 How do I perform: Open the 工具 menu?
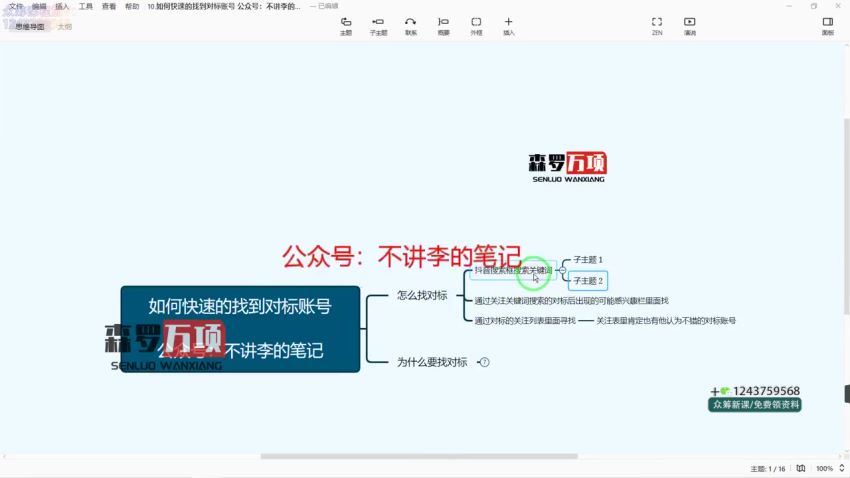pyautogui.click(x=86, y=7)
